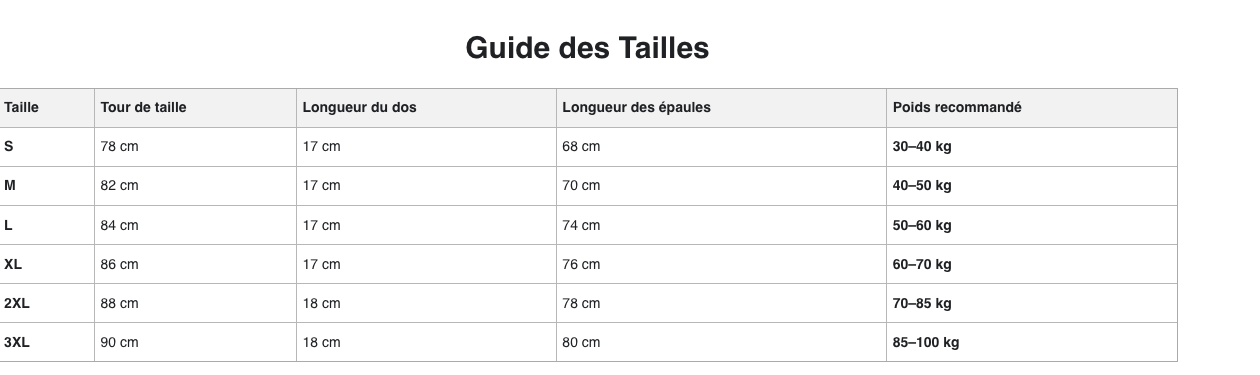Select the 3XL size row label
The image size is (1260, 375).
(46, 342)
